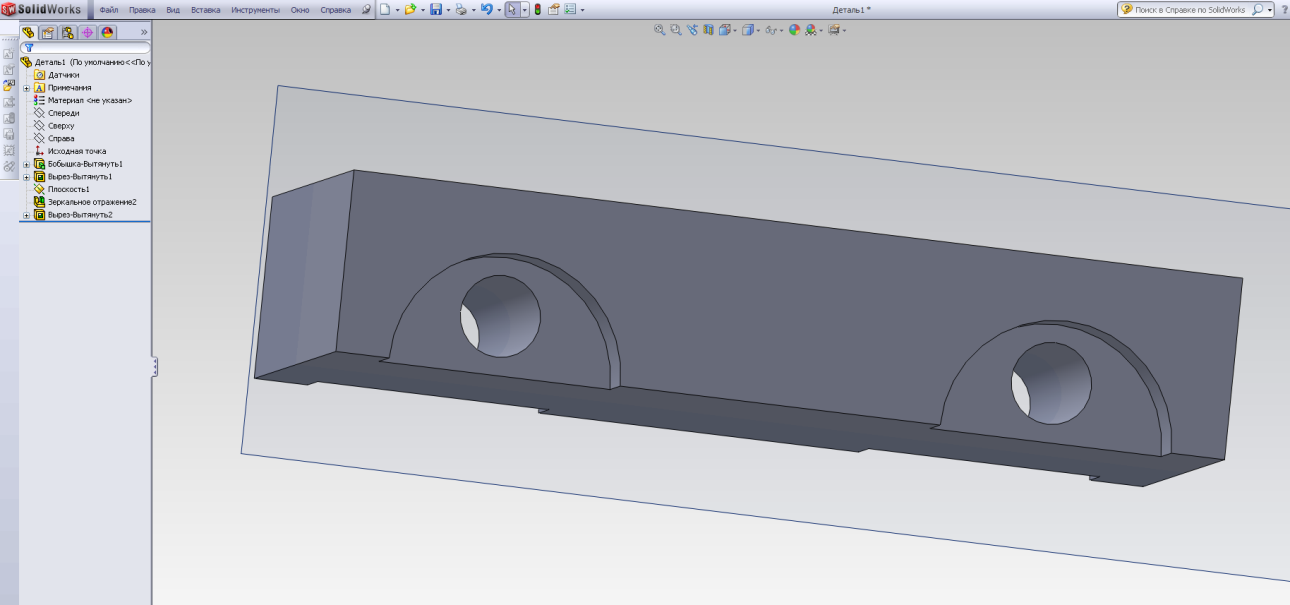
Task: Select Зеркальное отражение2 in the tree
Action: click(x=91, y=202)
